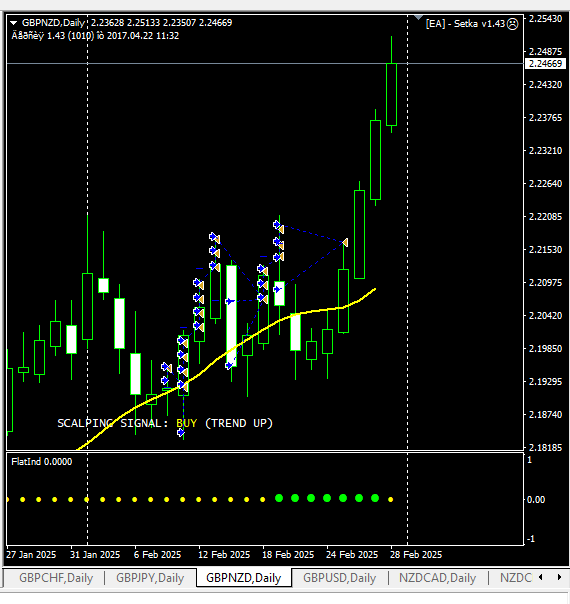Select the GBPNZD,Daily tab
Screen dimensions: 570x604
click(243, 578)
